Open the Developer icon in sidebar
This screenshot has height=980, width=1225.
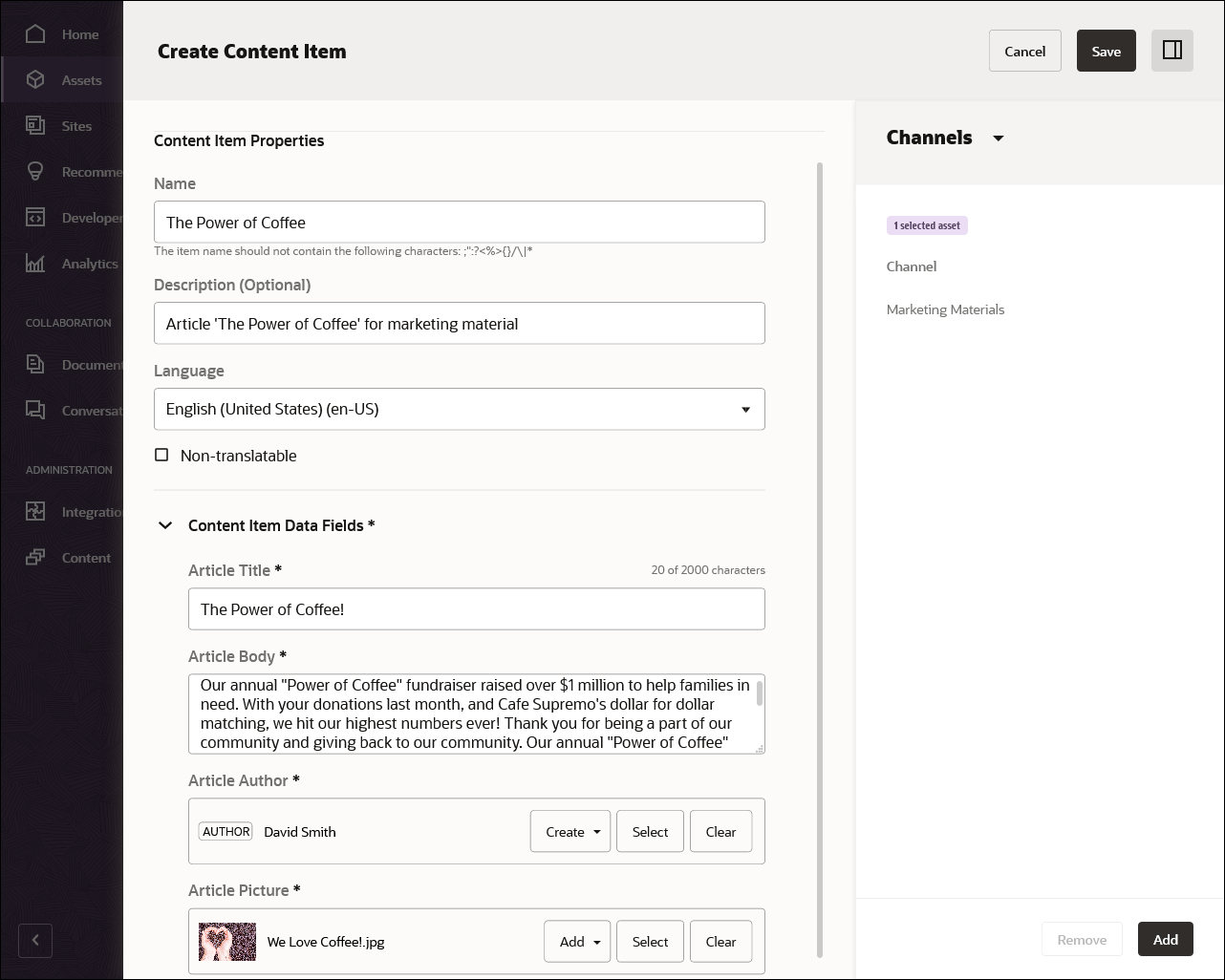click(x=35, y=218)
